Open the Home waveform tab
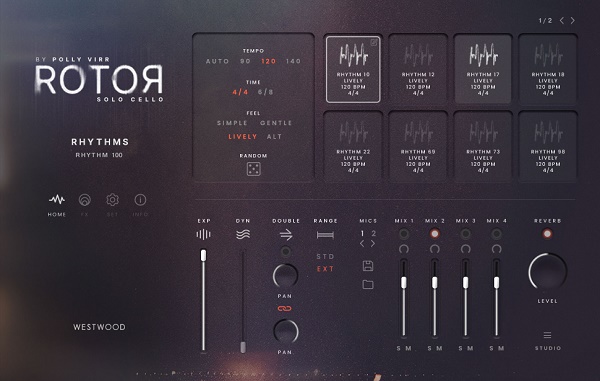 pos(57,199)
